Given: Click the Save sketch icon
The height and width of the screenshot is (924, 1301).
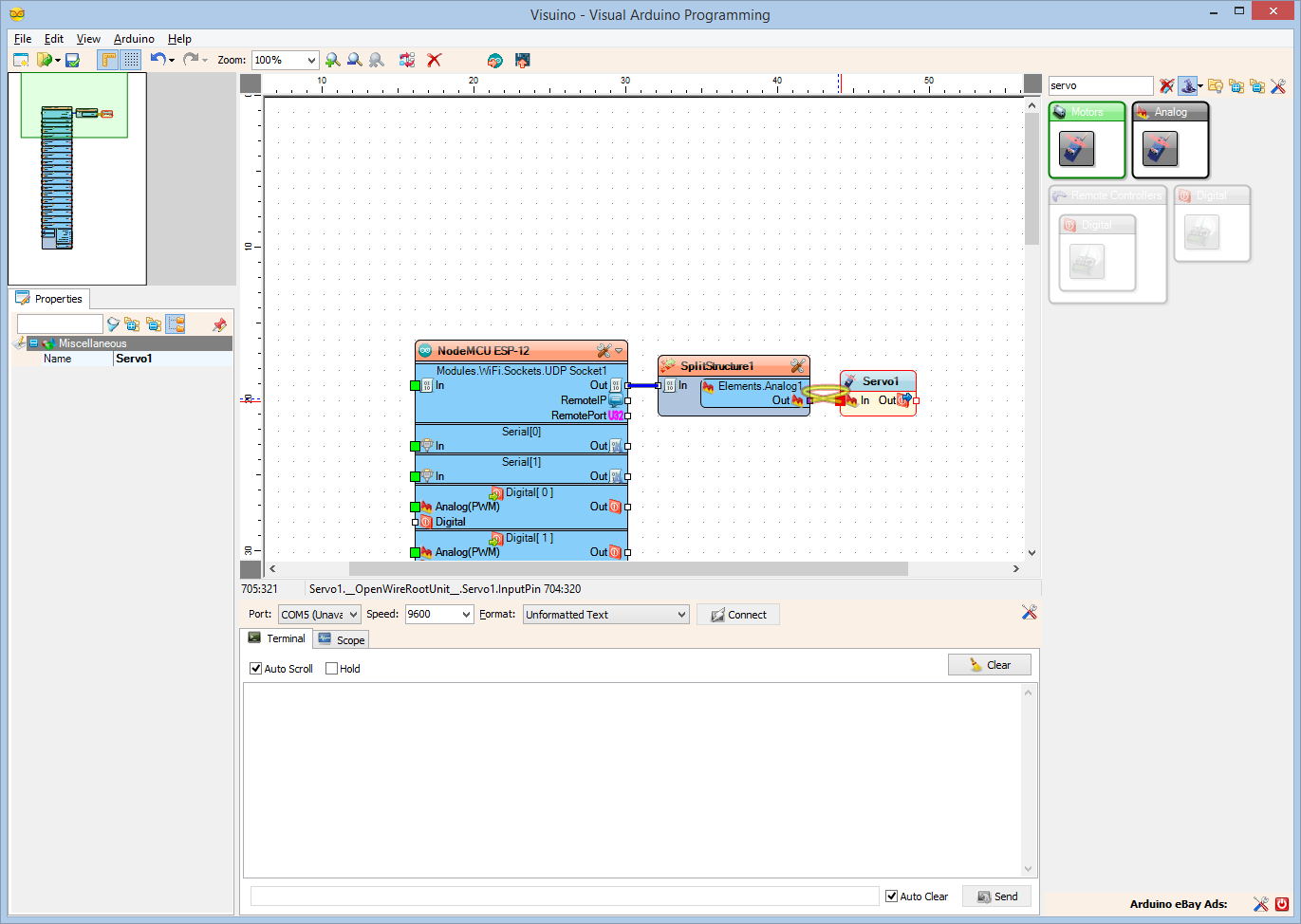Looking at the screenshot, I should click(70, 60).
